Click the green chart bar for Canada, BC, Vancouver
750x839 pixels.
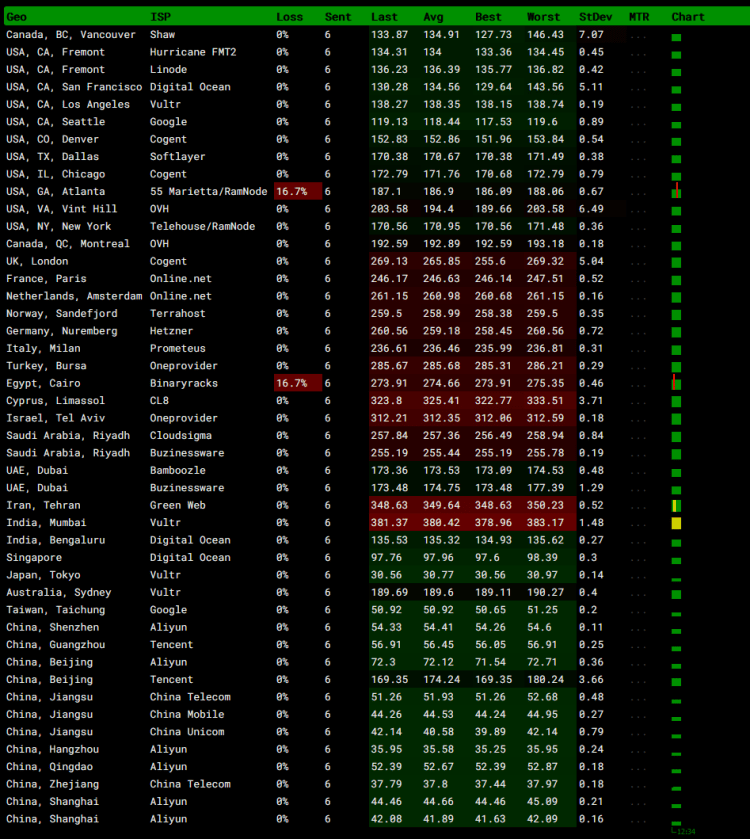click(676, 37)
